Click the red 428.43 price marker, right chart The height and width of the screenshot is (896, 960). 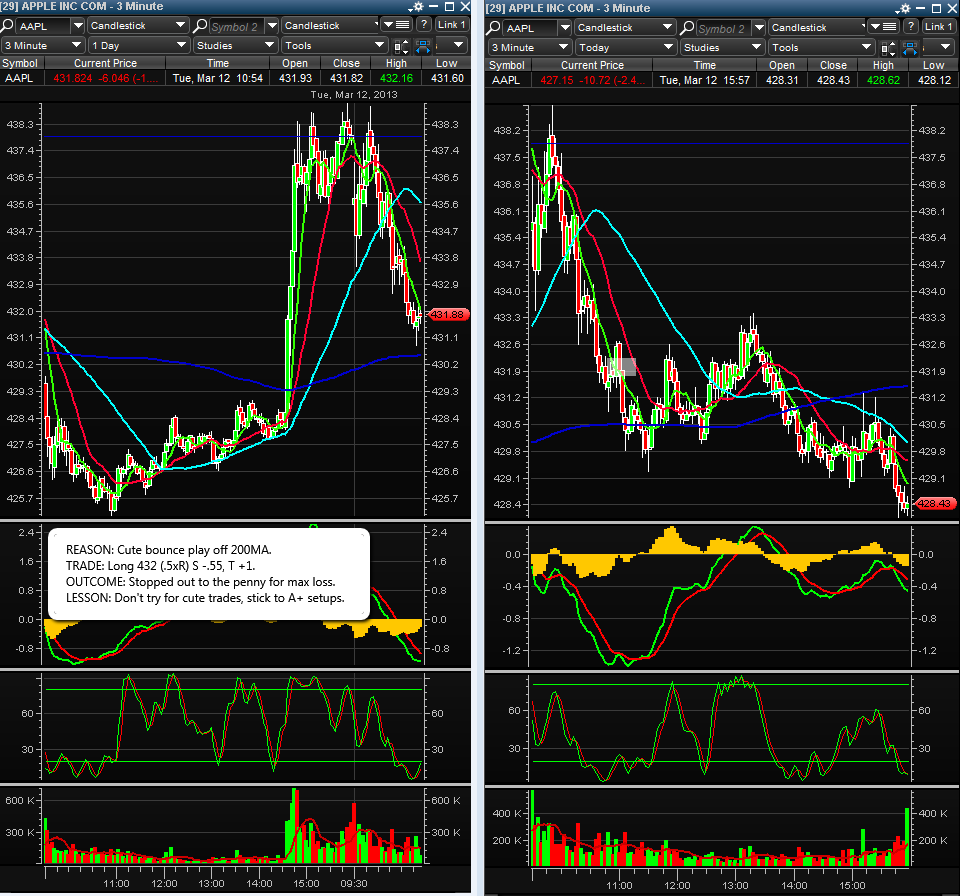click(x=935, y=503)
